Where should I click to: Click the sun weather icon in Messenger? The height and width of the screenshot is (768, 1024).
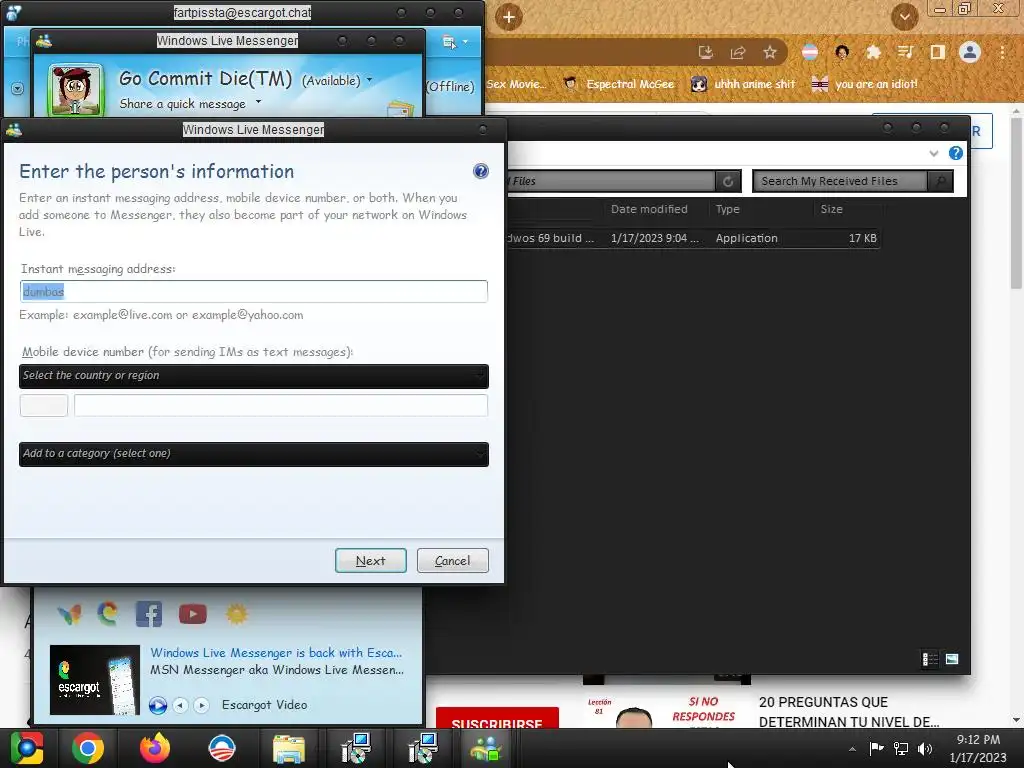236,614
